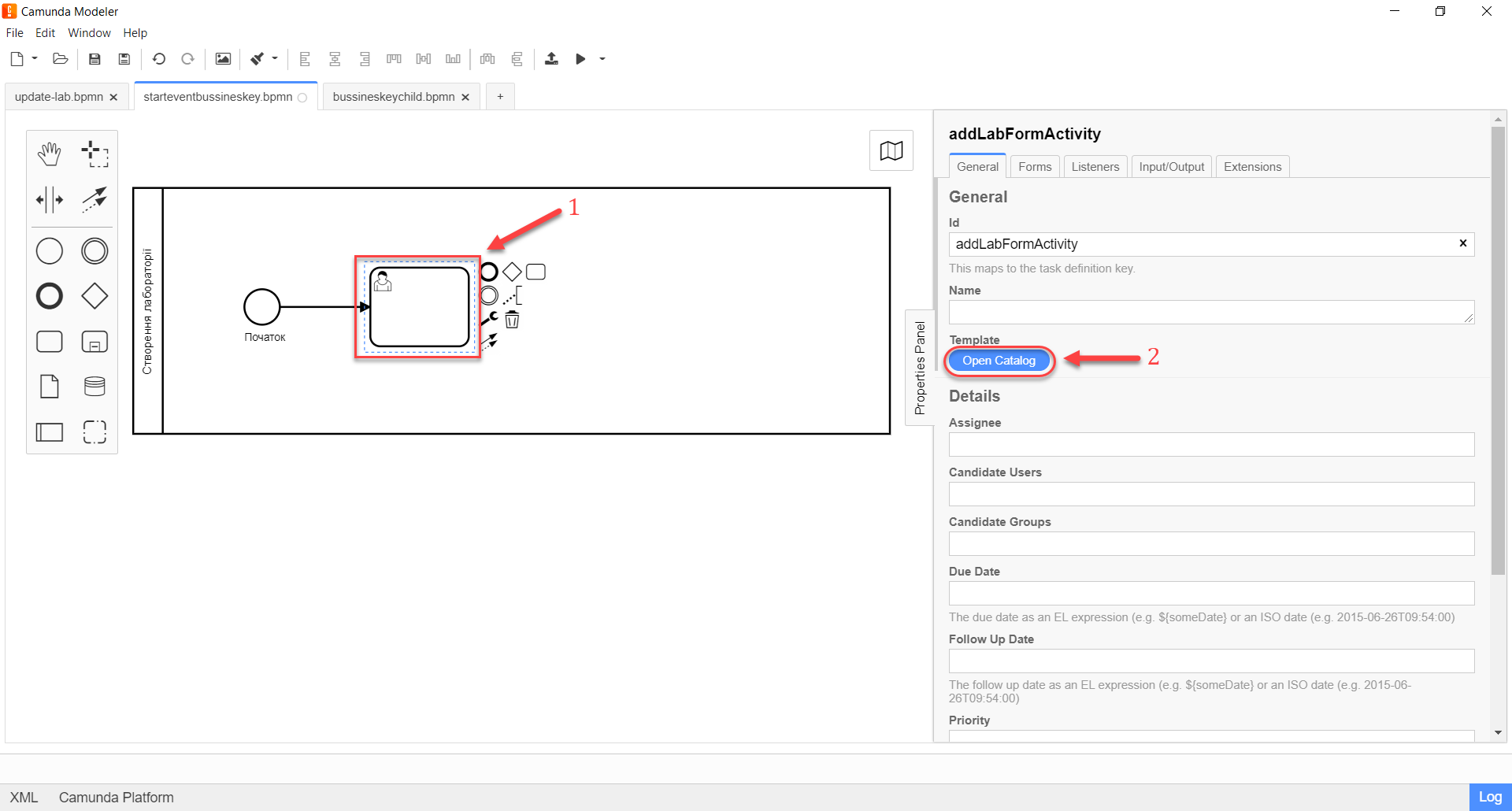Click the Name text area

[x=1211, y=312]
